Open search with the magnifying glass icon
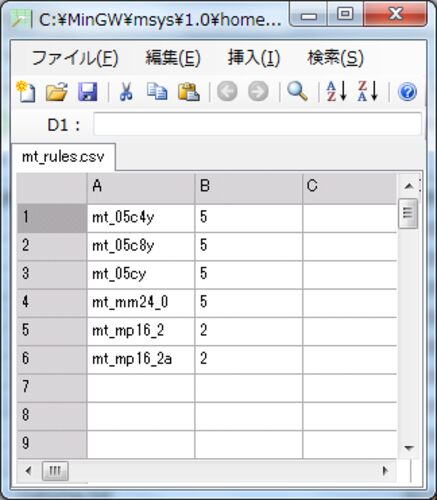The image size is (437, 500). [x=297, y=91]
